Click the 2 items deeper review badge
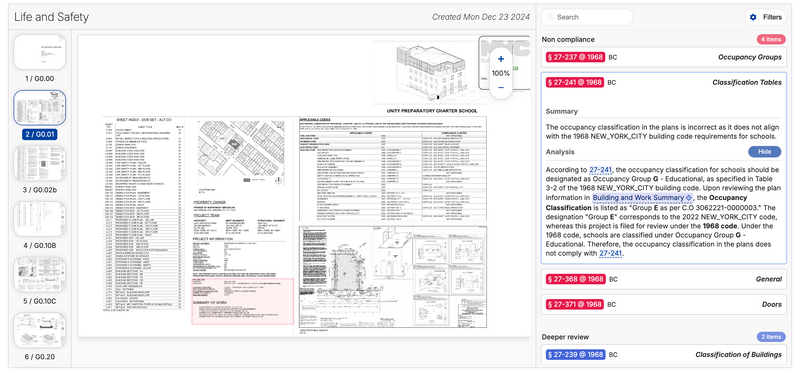The width and height of the screenshot is (800, 375). pyautogui.click(x=771, y=337)
